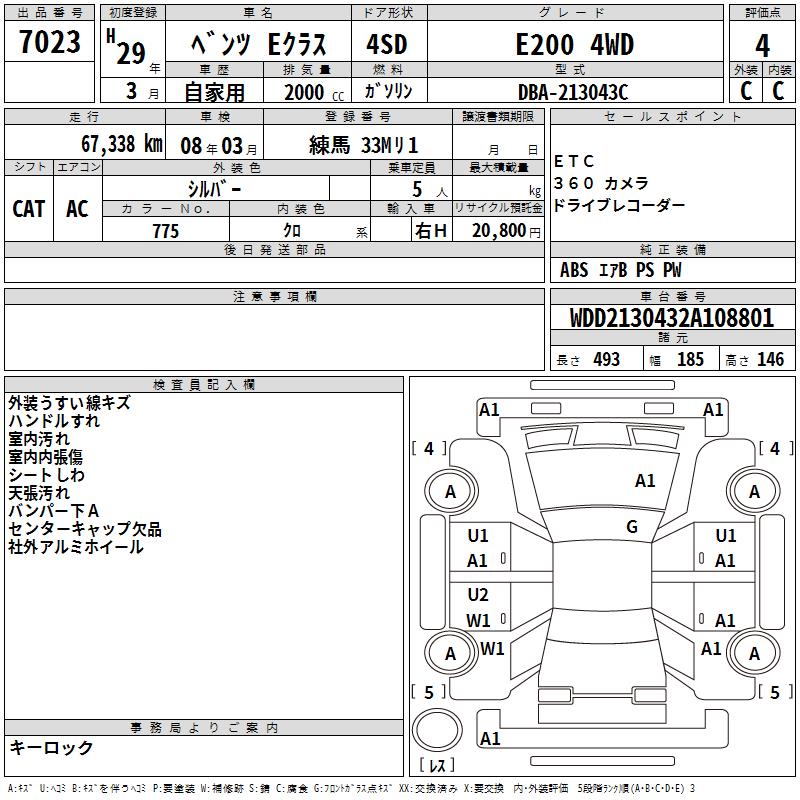The height and width of the screenshot is (800, 800).
Task: Click the note "社外アルミホイール"
Action: pos(76,547)
